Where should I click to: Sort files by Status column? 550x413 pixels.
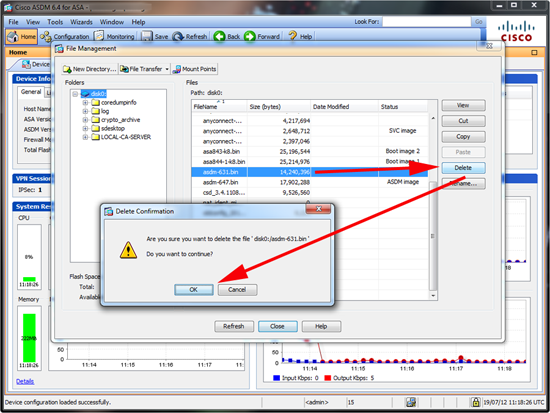click(x=403, y=107)
